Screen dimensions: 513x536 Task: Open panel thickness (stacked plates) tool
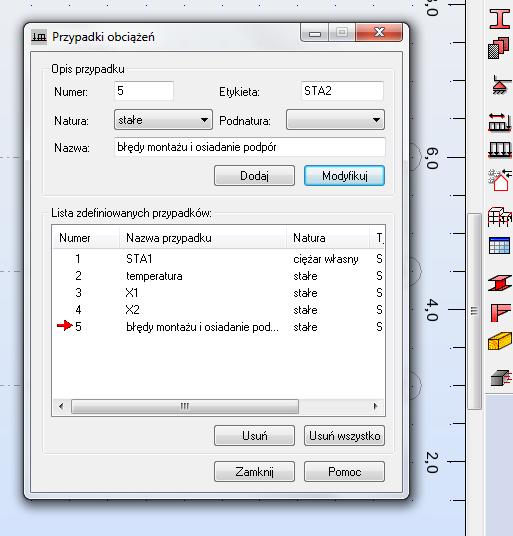(499, 48)
